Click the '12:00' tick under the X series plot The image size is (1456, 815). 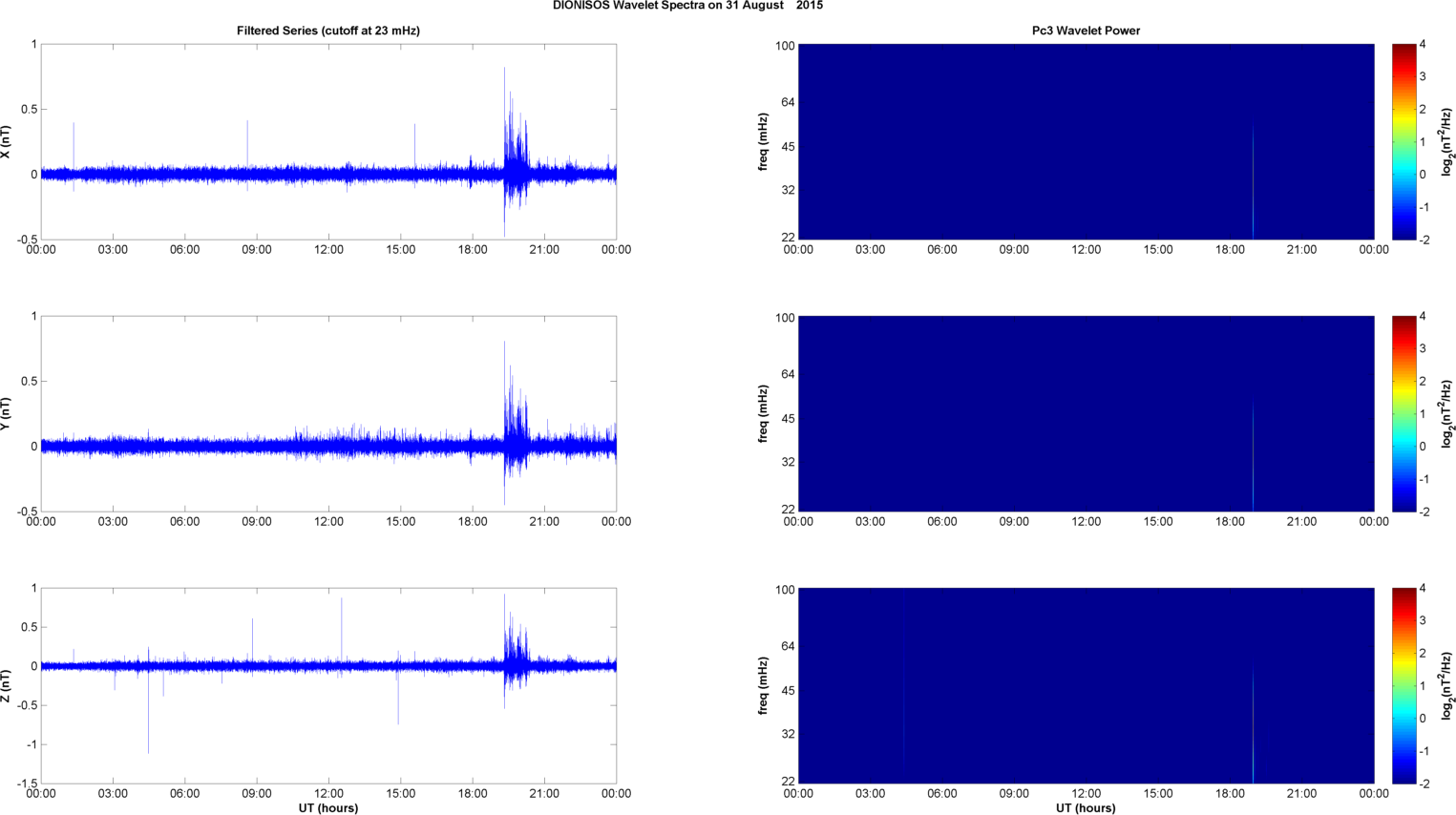pos(328,250)
